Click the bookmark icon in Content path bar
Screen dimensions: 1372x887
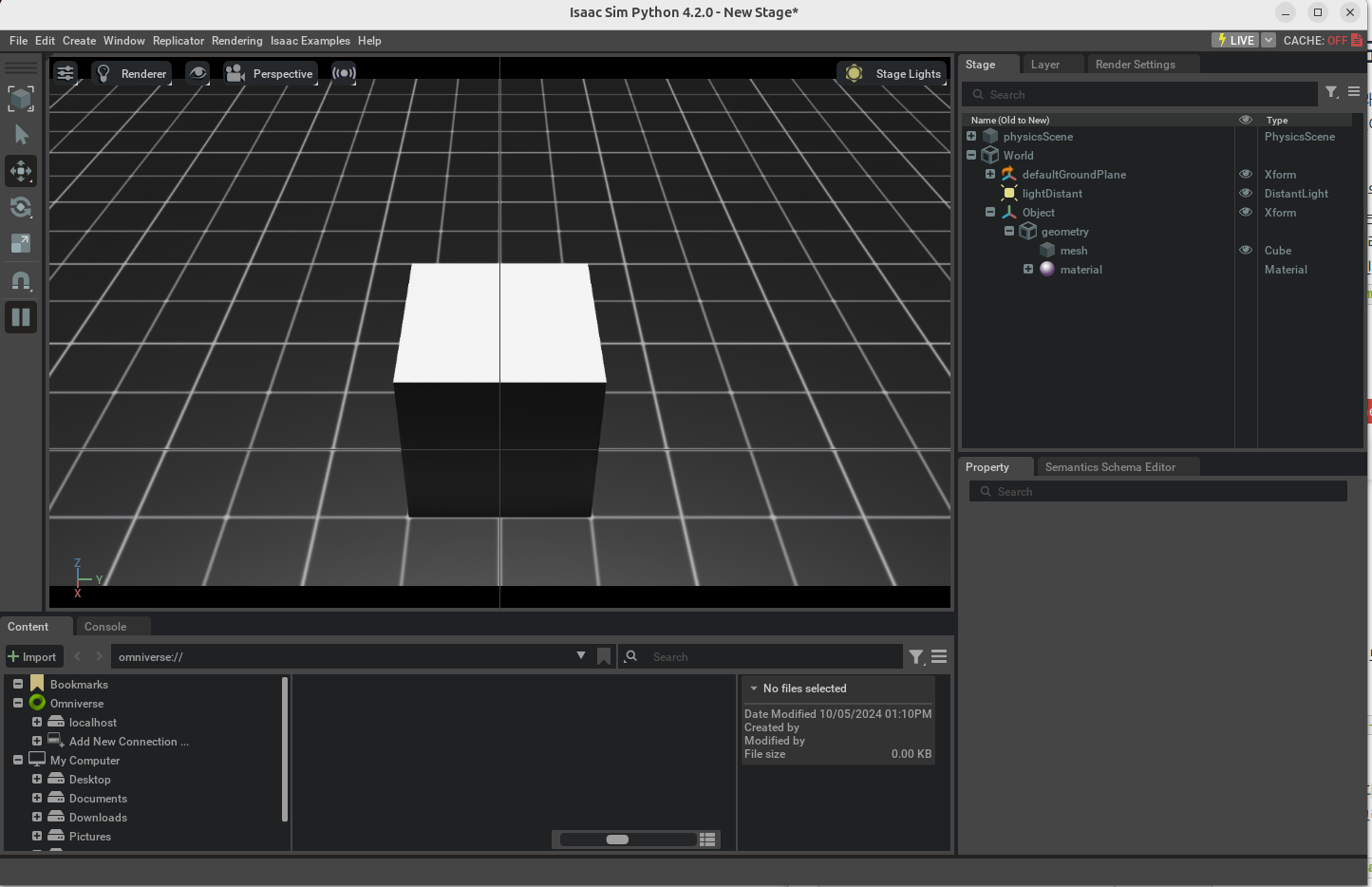604,656
